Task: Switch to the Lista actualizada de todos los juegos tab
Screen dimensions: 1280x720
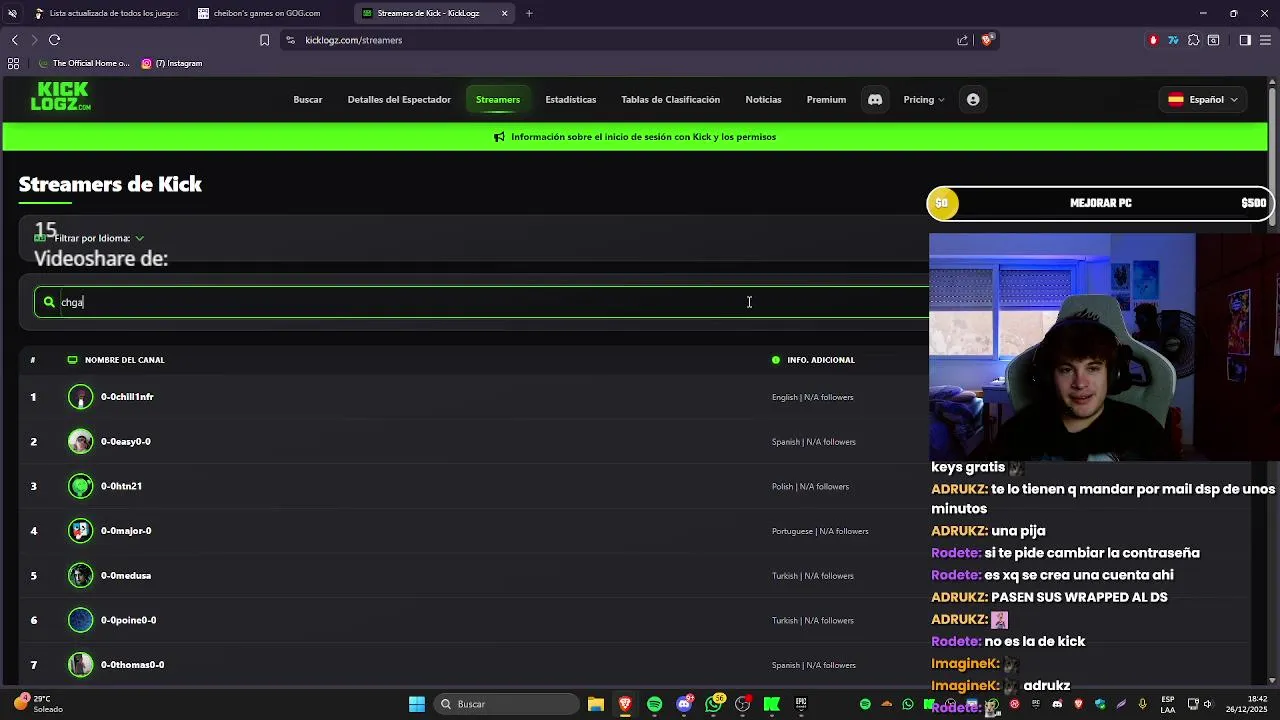Action: [105, 13]
